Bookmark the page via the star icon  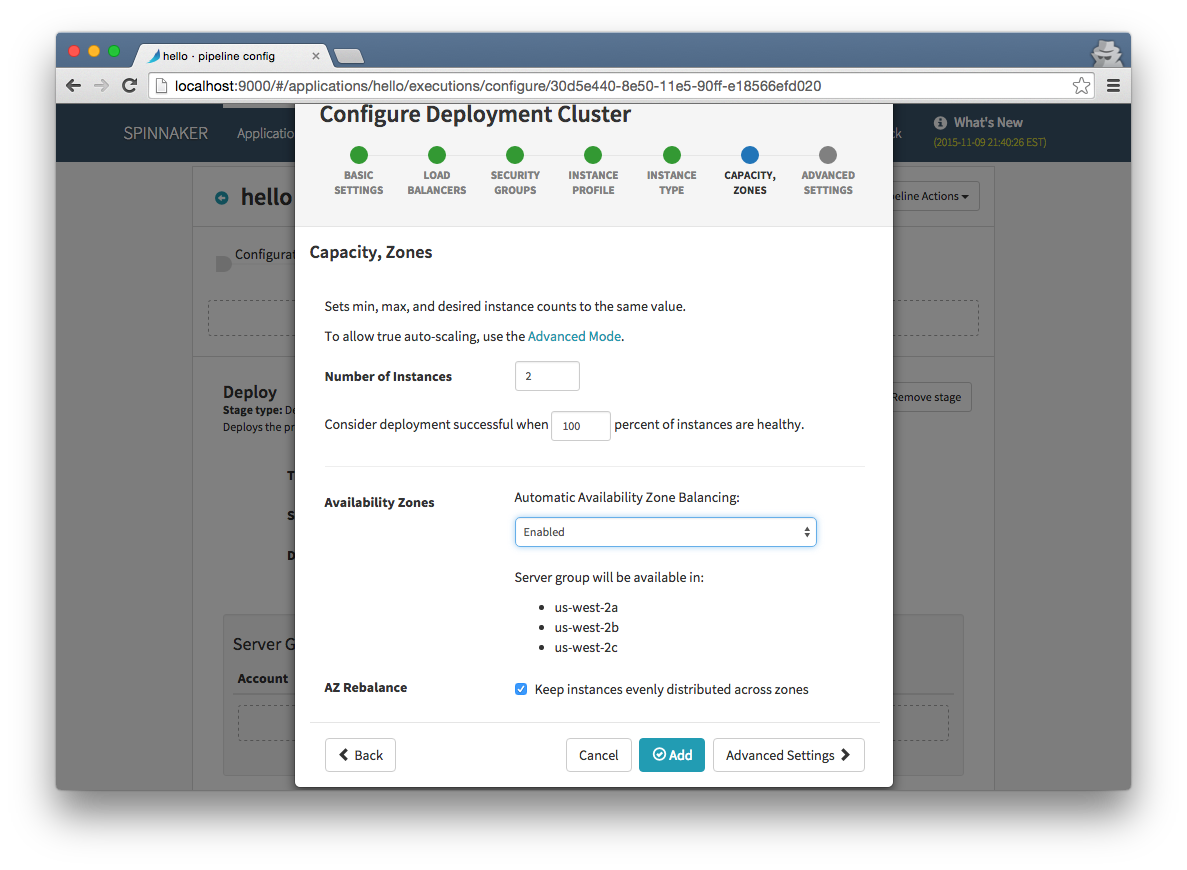[1081, 86]
